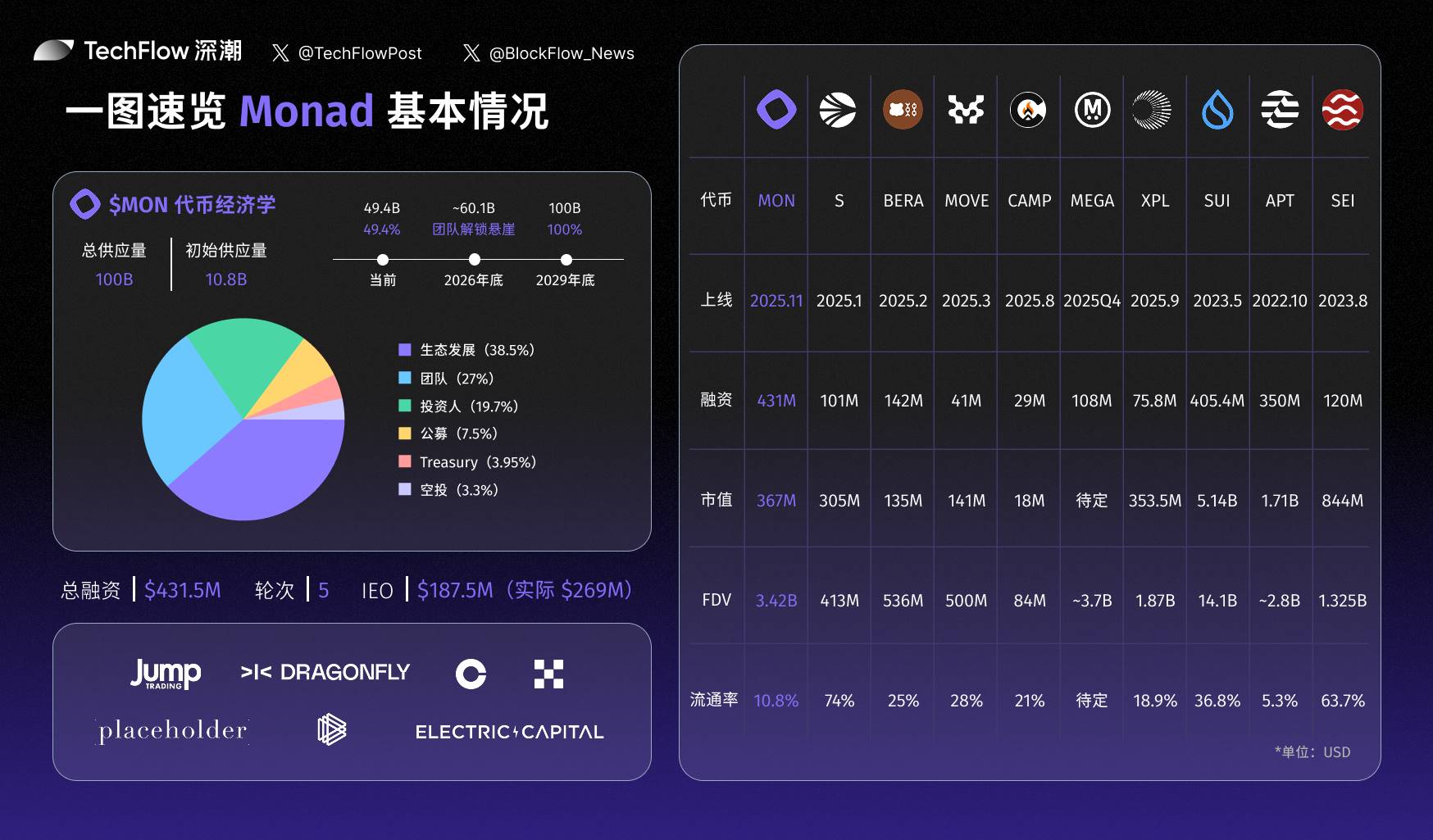Click the APT (Aptos) column icon
1433x840 pixels.
click(1280, 110)
